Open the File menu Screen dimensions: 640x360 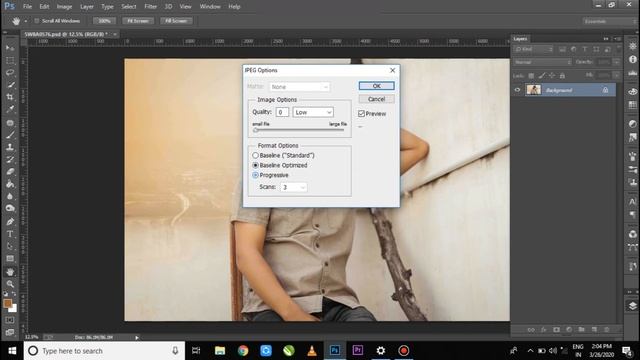pyautogui.click(x=27, y=7)
